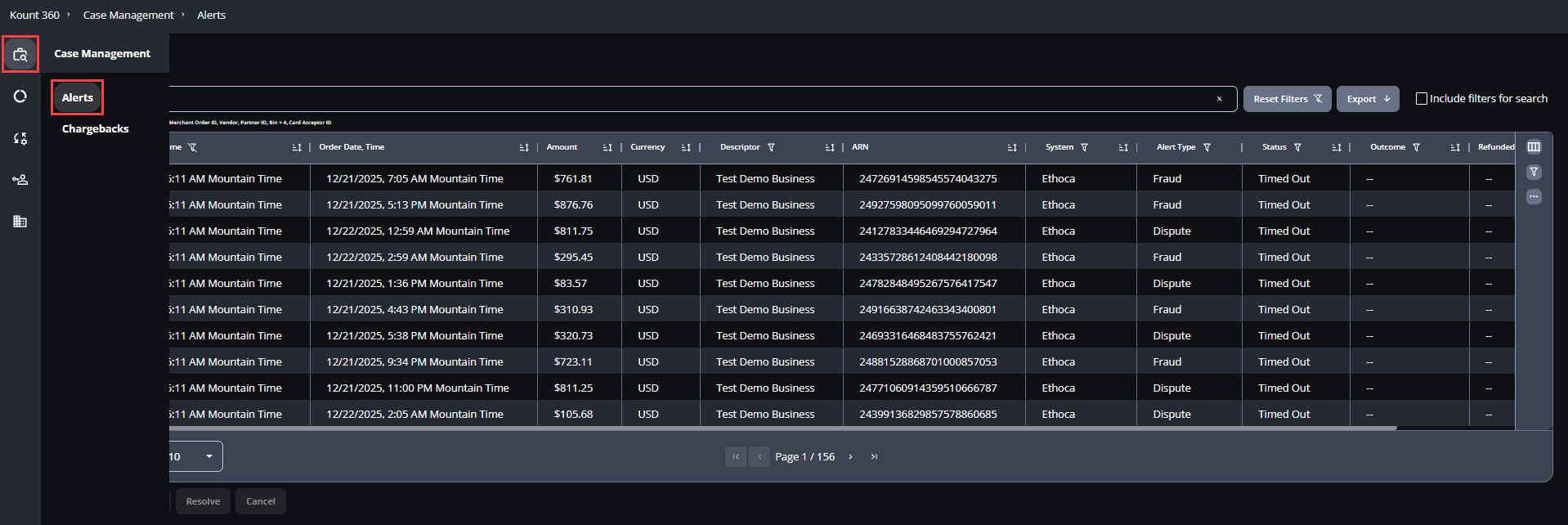The height and width of the screenshot is (525, 1568).
Task: Sort by System column
Action: (x=1123, y=148)
